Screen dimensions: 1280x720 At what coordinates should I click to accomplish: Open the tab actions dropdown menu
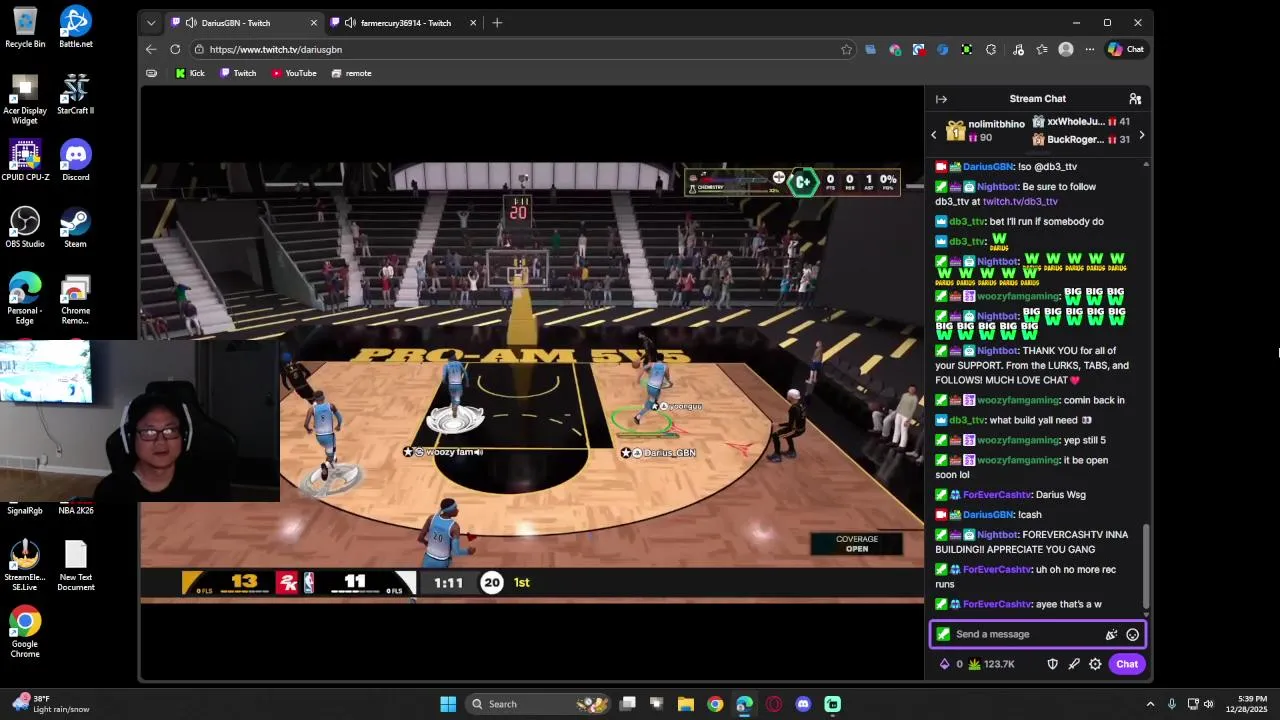tap(151, 23)
